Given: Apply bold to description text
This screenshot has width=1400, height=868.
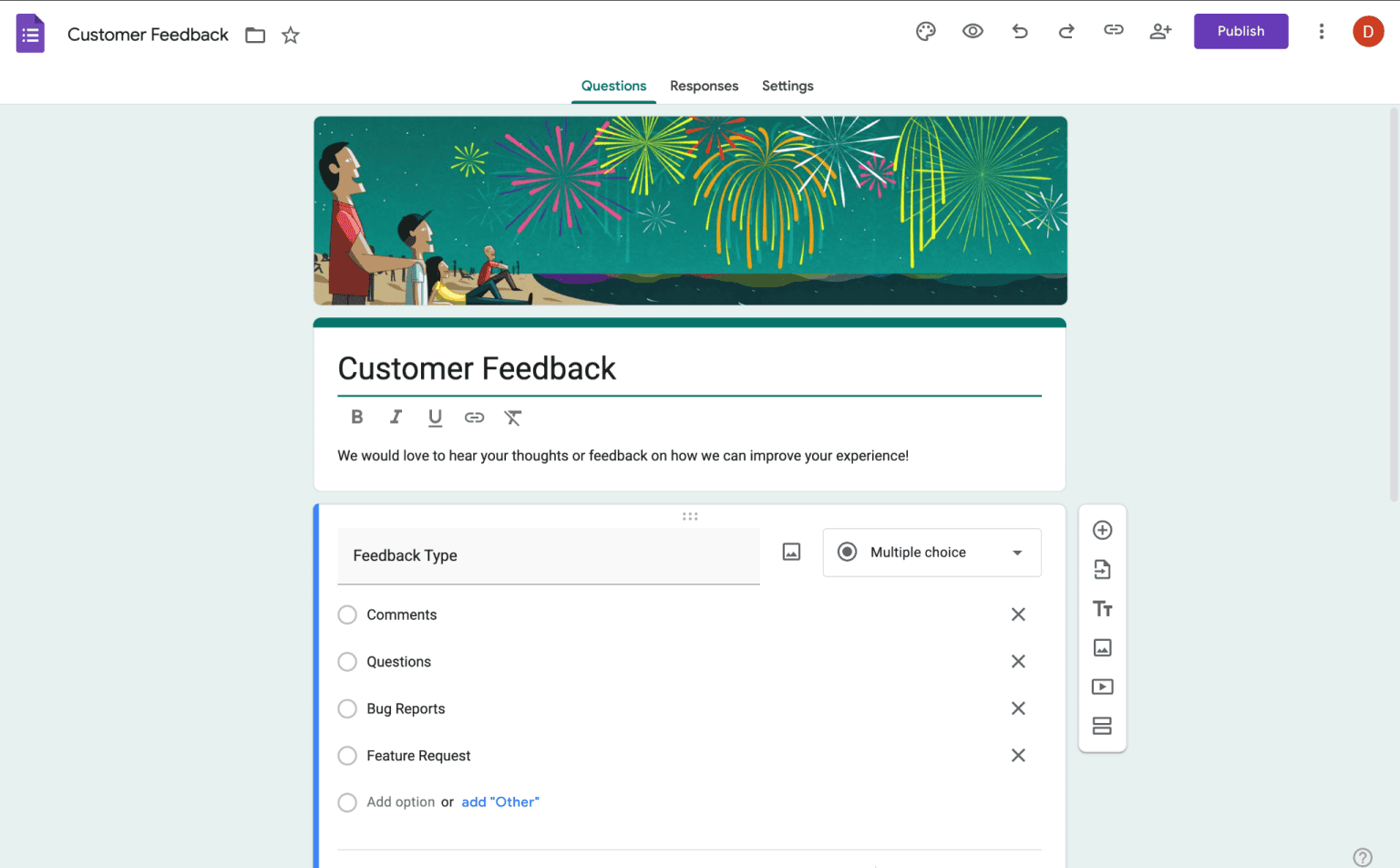Looking at the screenshot, I should point(357,417).
